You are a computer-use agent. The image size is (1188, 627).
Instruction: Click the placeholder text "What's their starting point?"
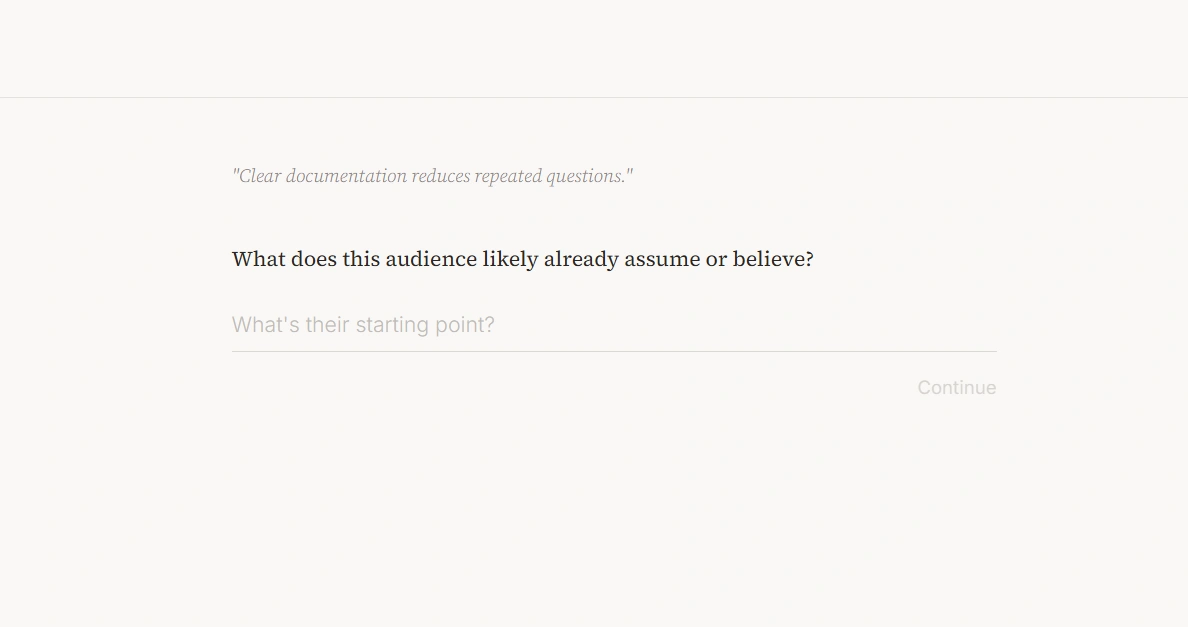363,325
